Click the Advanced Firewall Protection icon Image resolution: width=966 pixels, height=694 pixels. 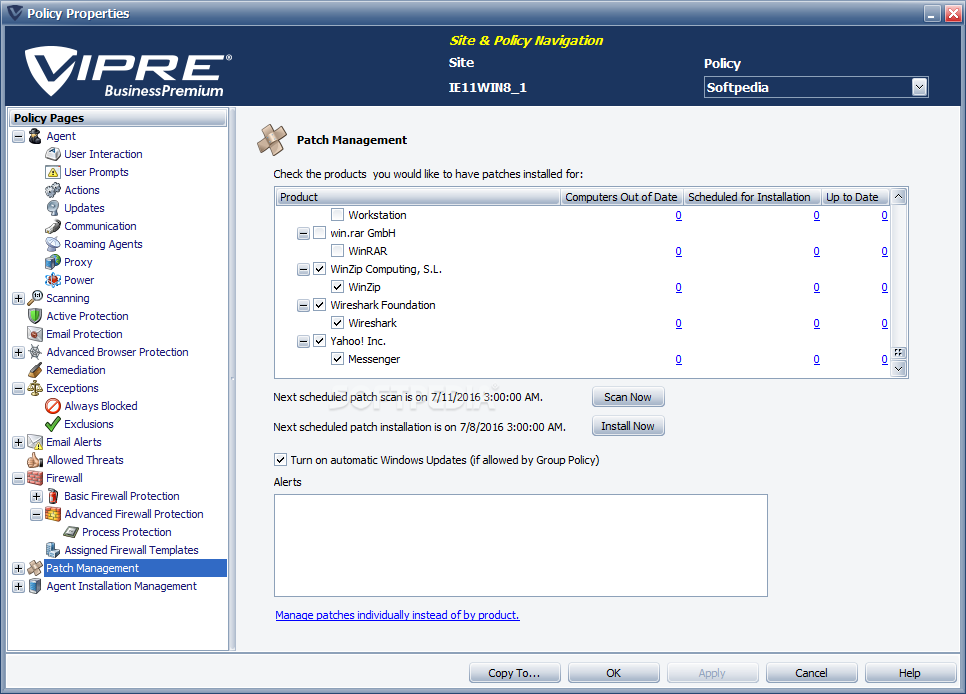click(53, 514)
